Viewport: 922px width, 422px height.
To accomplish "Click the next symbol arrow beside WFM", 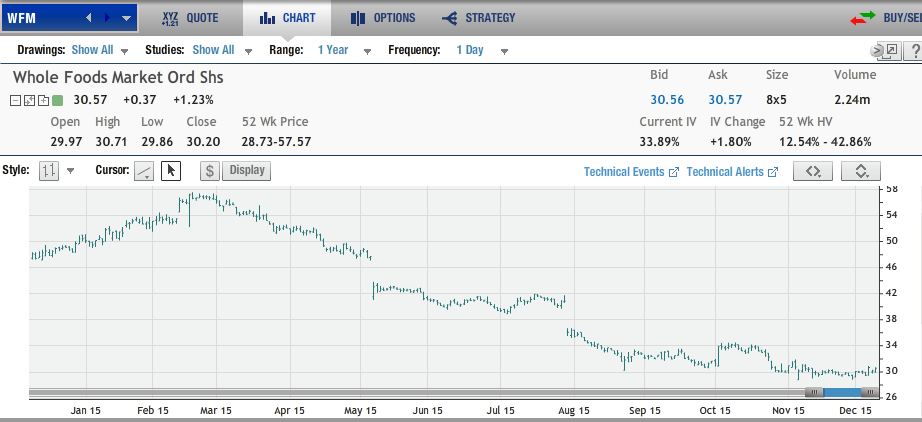I will (x=107, y=18).
